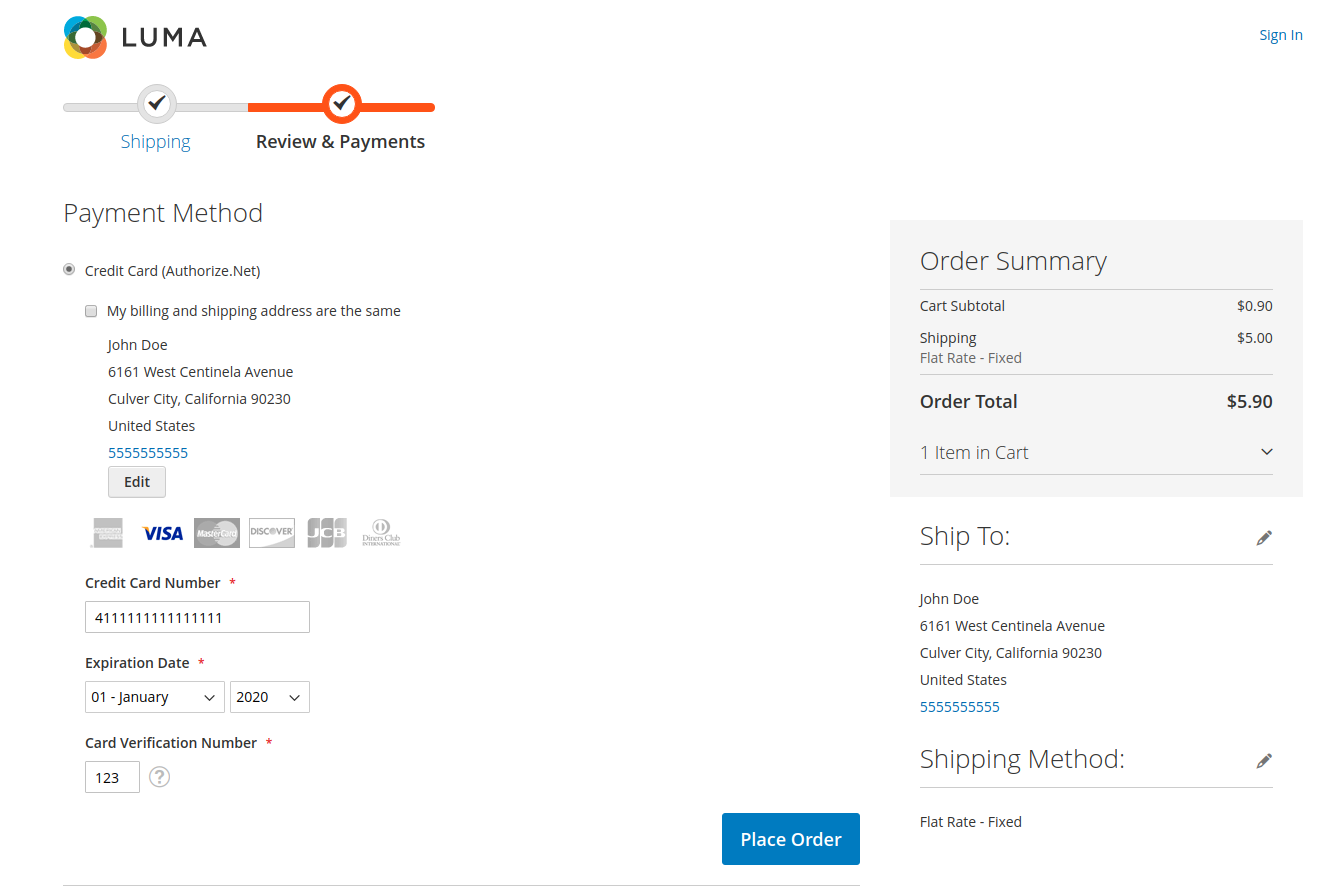Open the expiration year dropdown
The image size is (1340, 889).
point(269,696)
